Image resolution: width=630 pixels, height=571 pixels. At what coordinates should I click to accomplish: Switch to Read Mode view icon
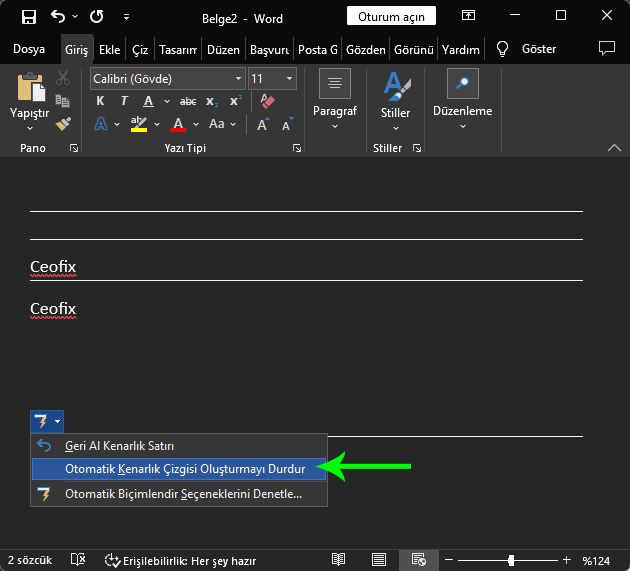338,559
